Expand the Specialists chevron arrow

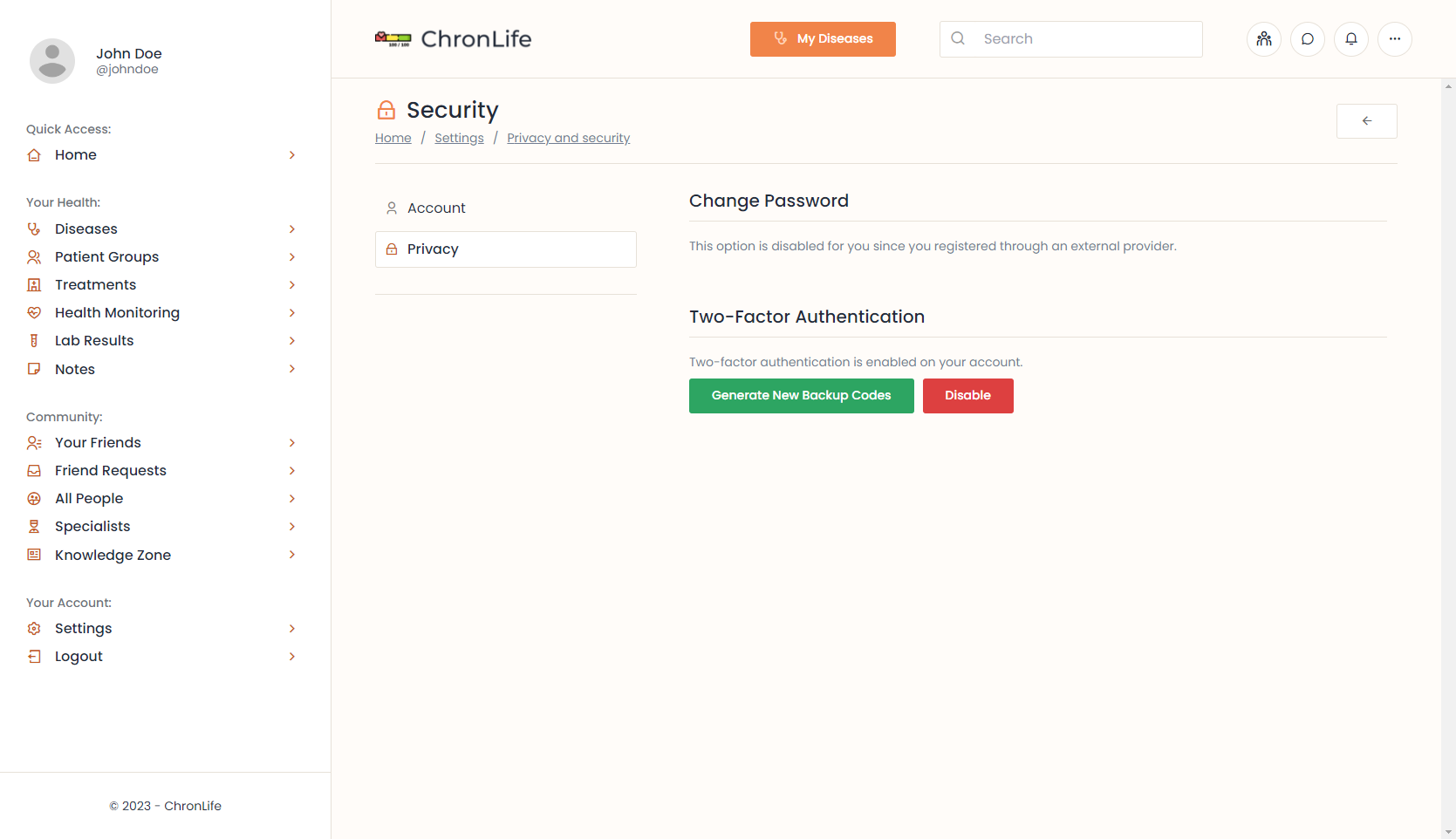coord(292,527)
